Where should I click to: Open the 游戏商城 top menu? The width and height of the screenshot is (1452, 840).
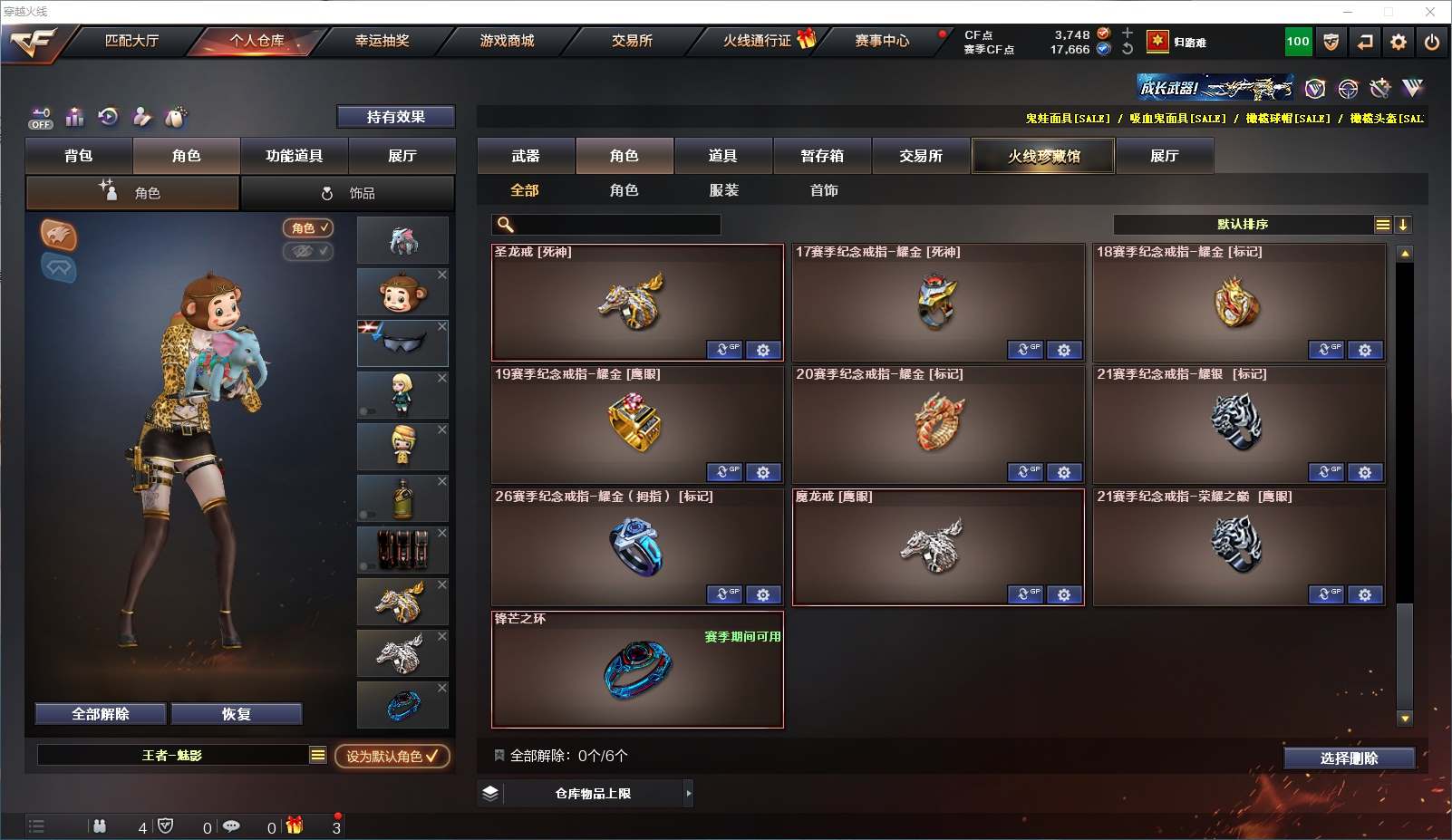point(507,41)
